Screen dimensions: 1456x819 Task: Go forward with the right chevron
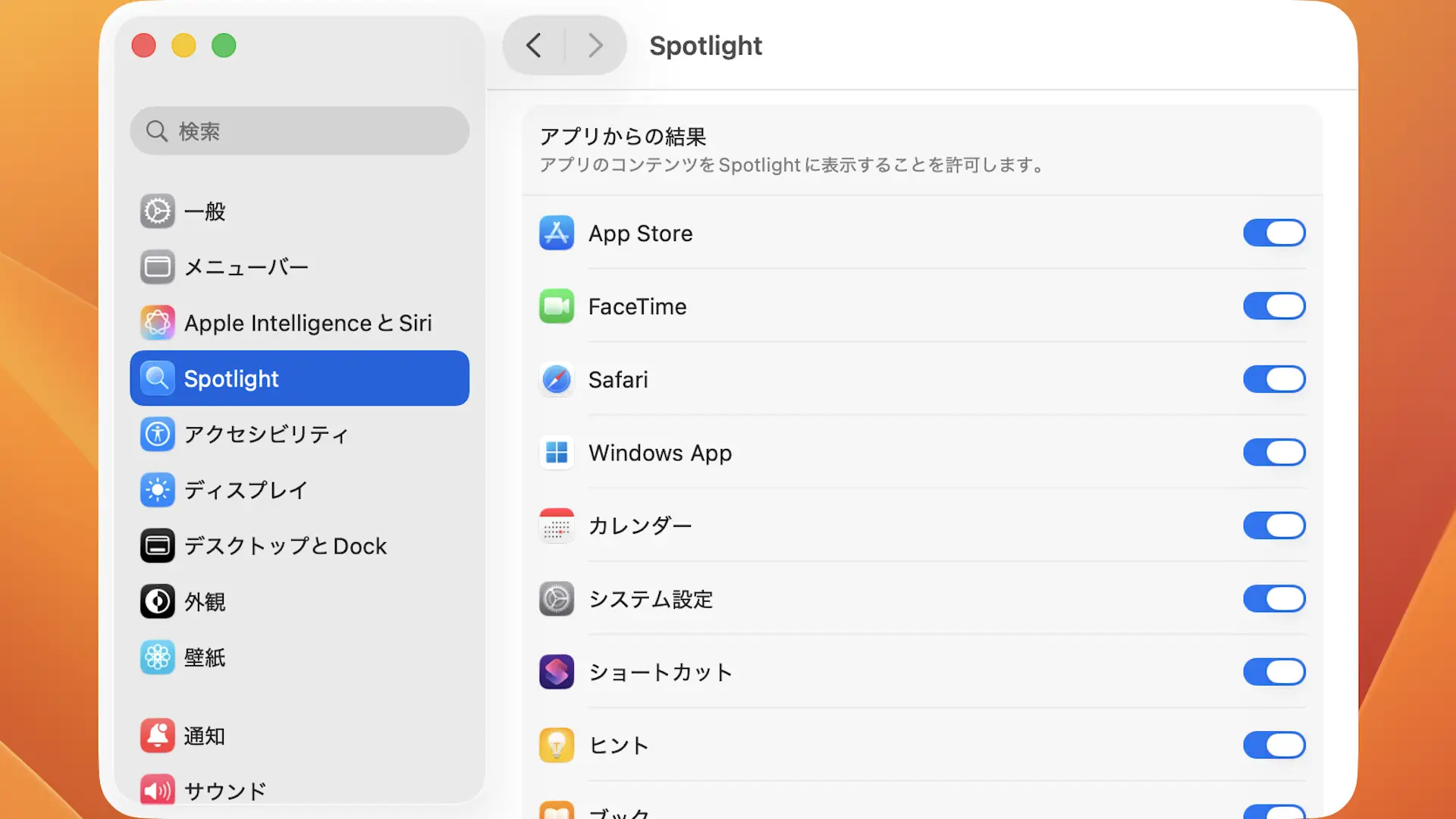pyautogui.click(x=595, y=45)
